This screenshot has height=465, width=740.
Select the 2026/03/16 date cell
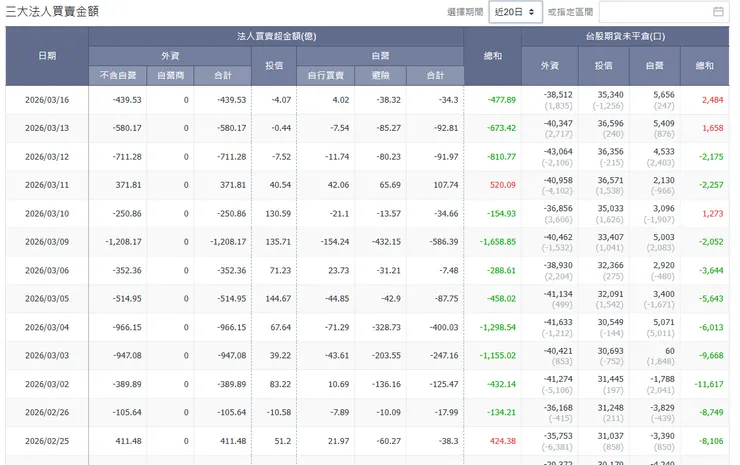pyautogui.click(x=47, y=100)
